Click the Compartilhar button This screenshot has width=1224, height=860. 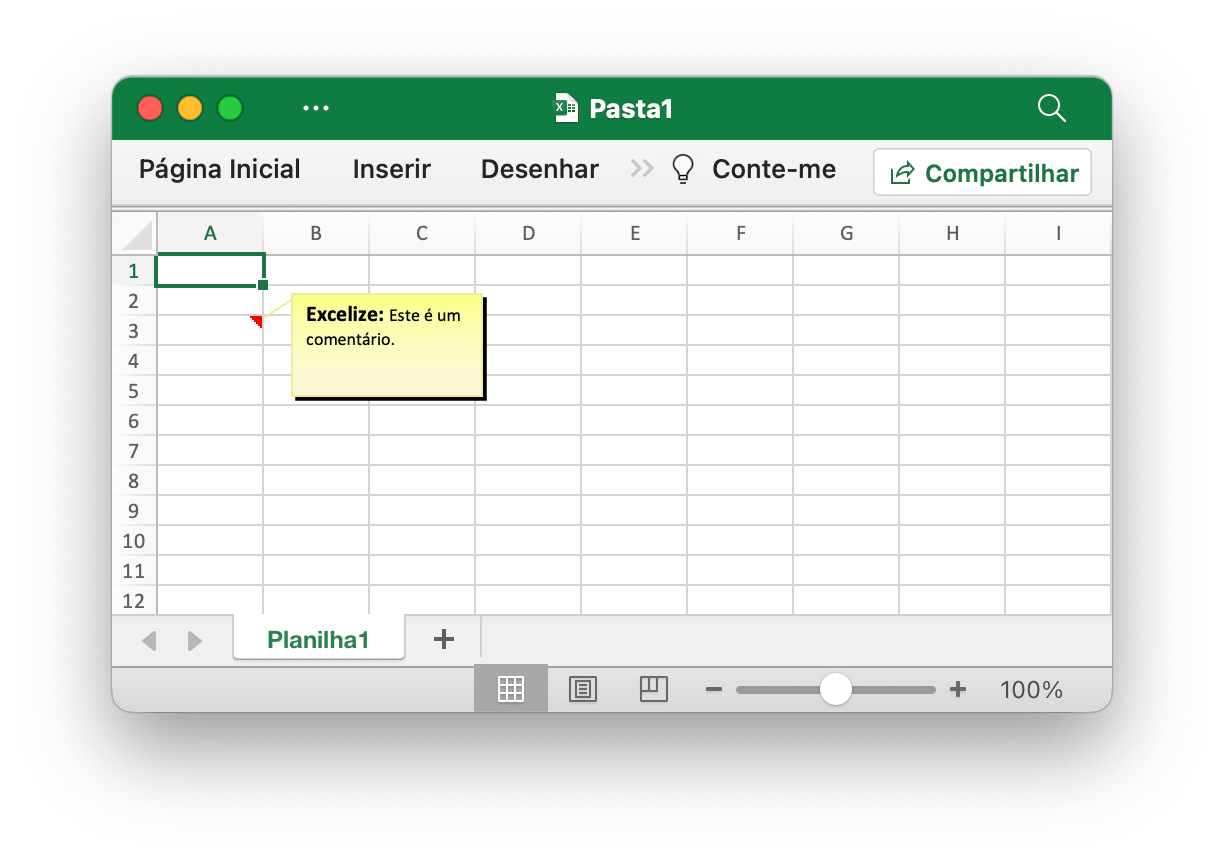click(x=983, y=173)
